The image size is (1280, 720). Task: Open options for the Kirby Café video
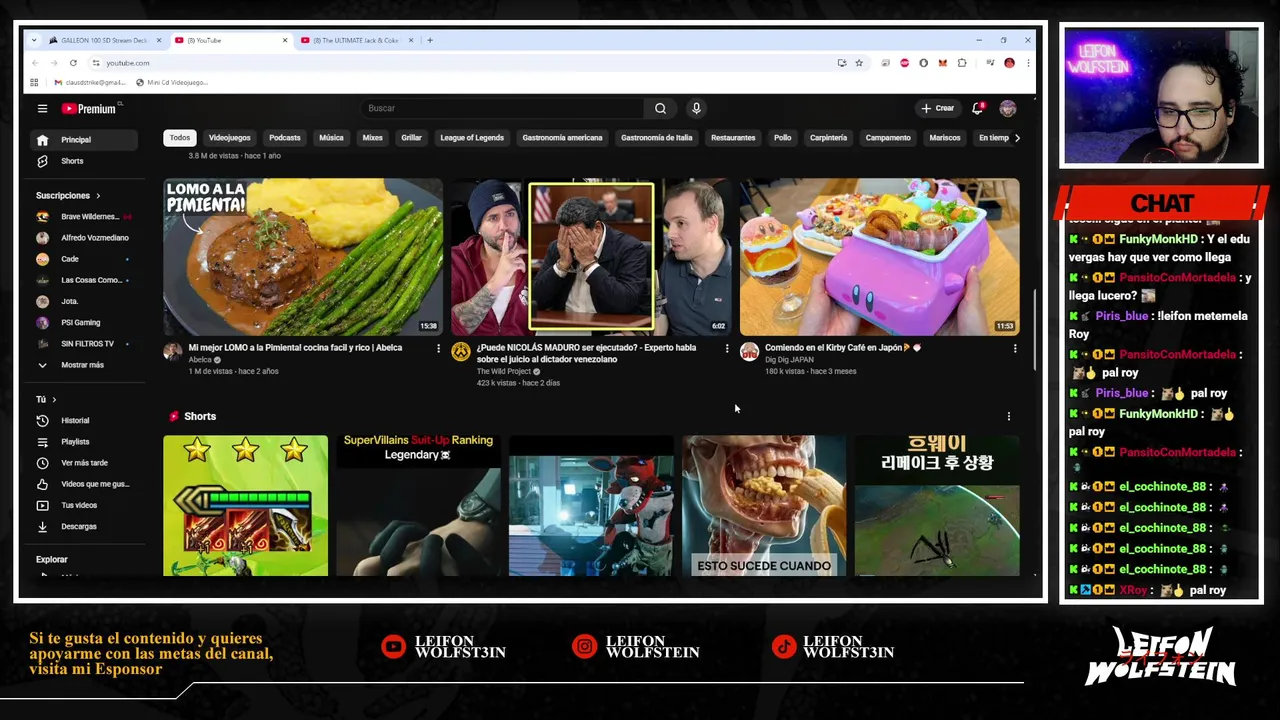(1015, 348)
